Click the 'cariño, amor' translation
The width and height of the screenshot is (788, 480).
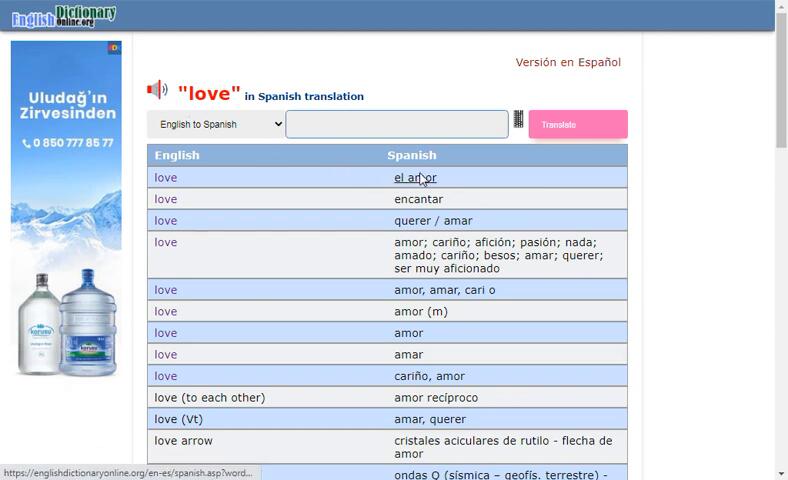point(429,376)
